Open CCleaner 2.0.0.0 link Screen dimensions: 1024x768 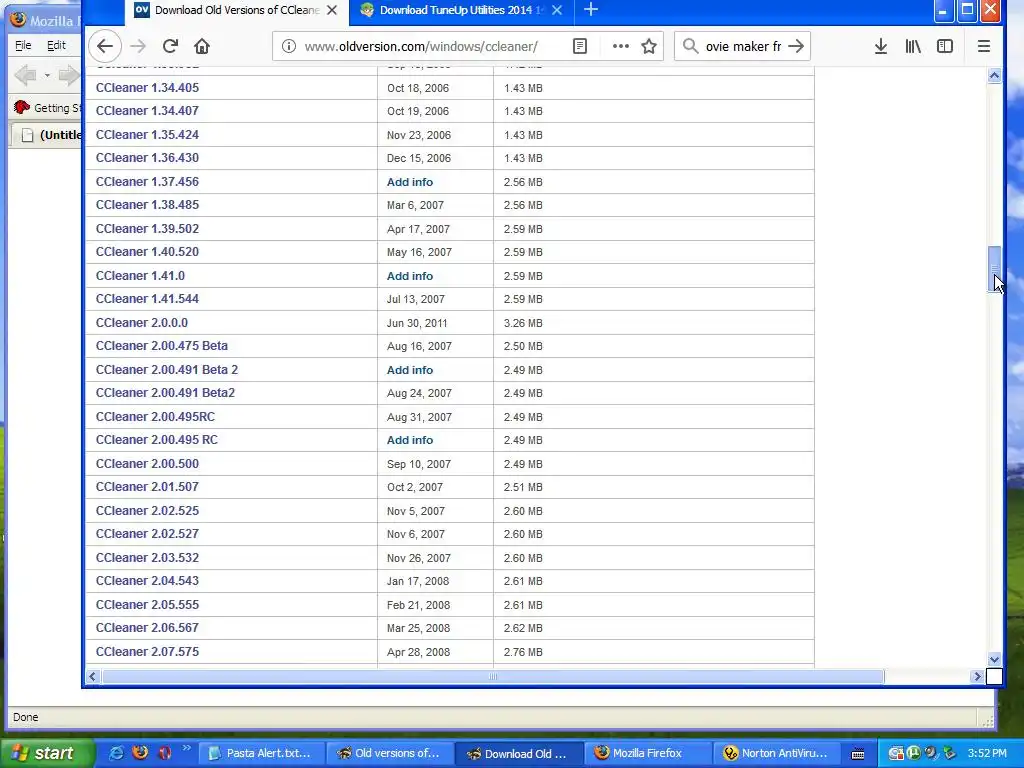tap(142, 323)
